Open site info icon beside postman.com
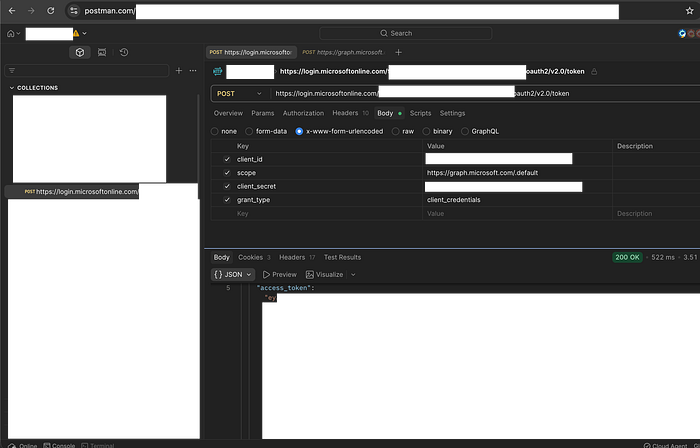The width and height of the screenshot is (700, 448). click(74, 11)
